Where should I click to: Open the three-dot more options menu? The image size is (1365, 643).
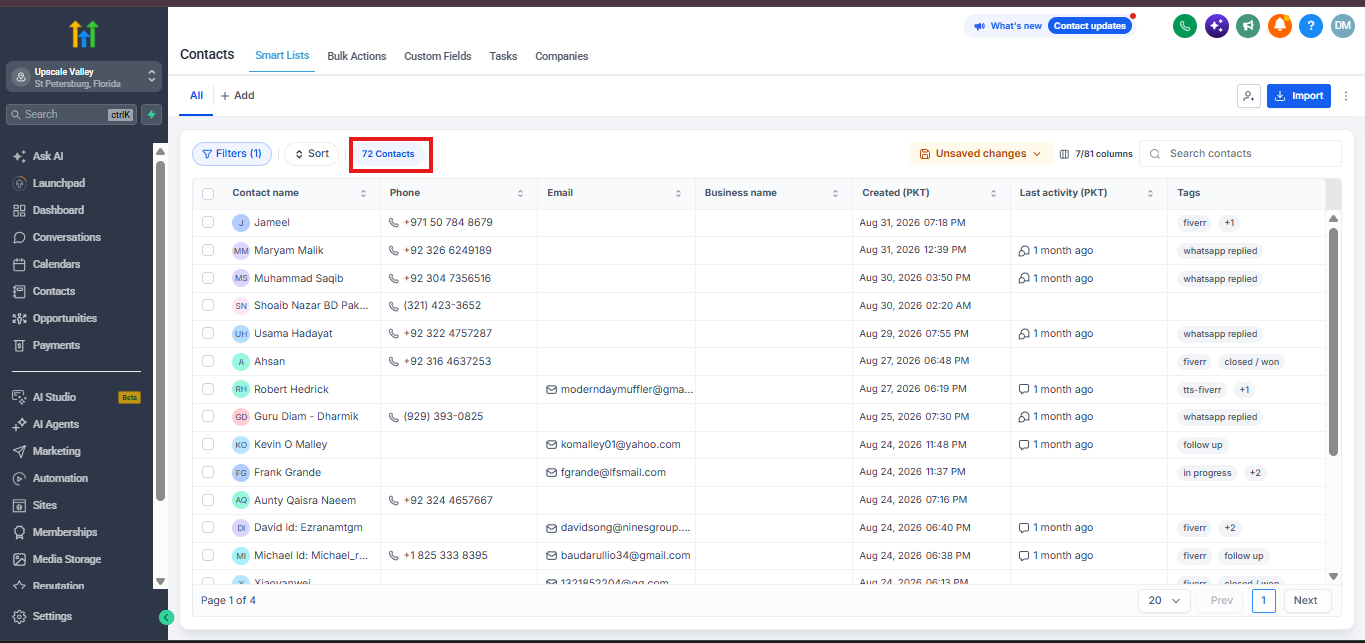1346,96
